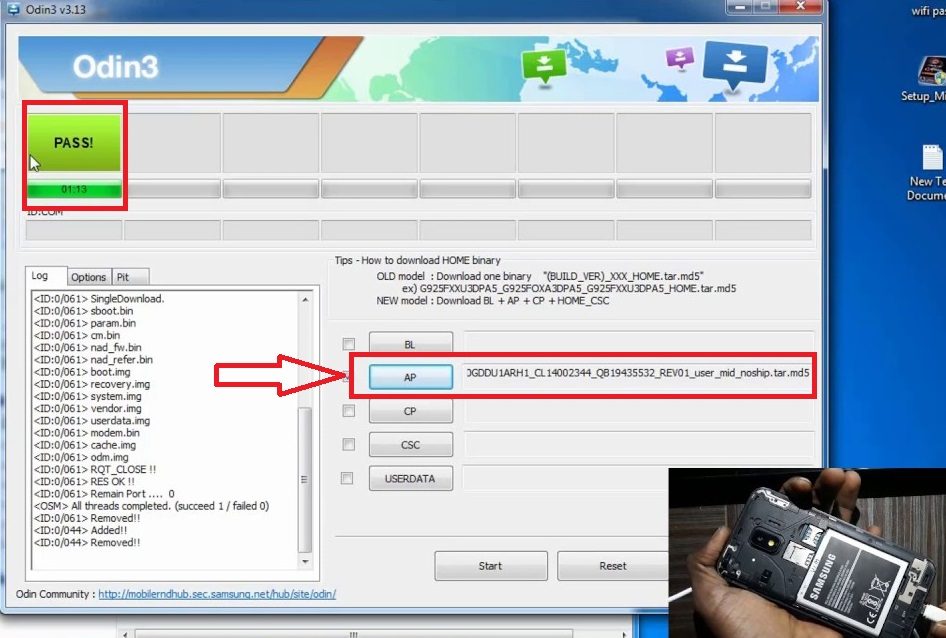Switch to the Options tab
This screenshot has width=946, height=638.
click(x=89, y=277)
